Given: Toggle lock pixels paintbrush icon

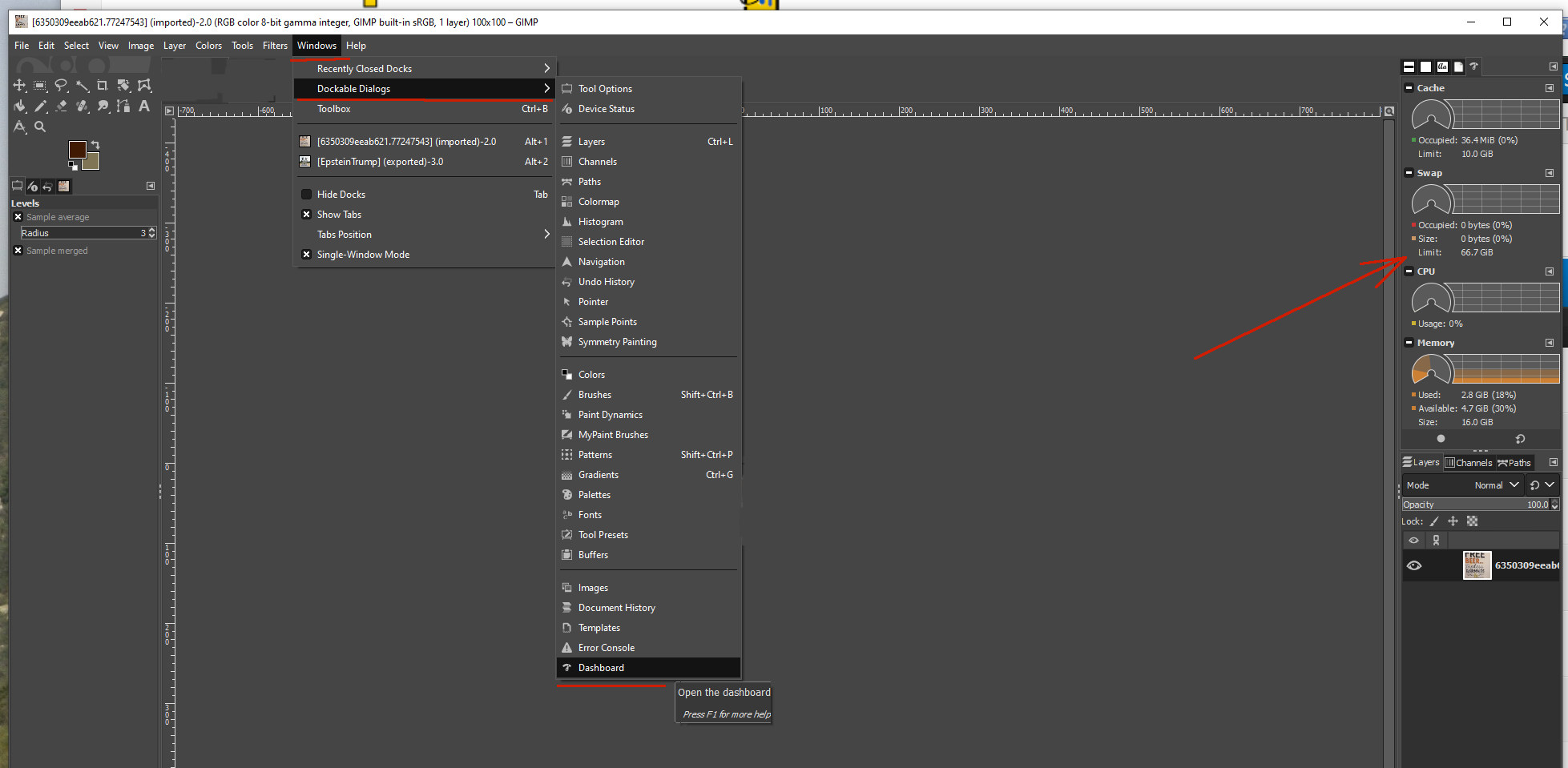Looking at the screenshot, I should [x=1434, y=521].
